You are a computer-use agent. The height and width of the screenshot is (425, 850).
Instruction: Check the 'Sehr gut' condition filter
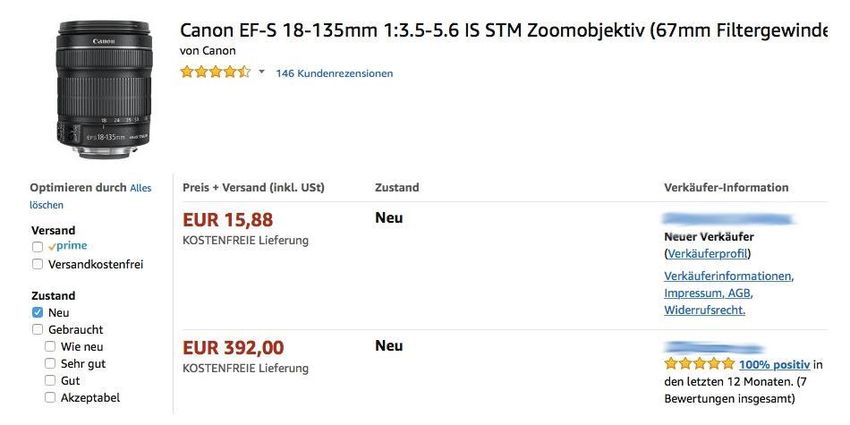click(50, 364)
